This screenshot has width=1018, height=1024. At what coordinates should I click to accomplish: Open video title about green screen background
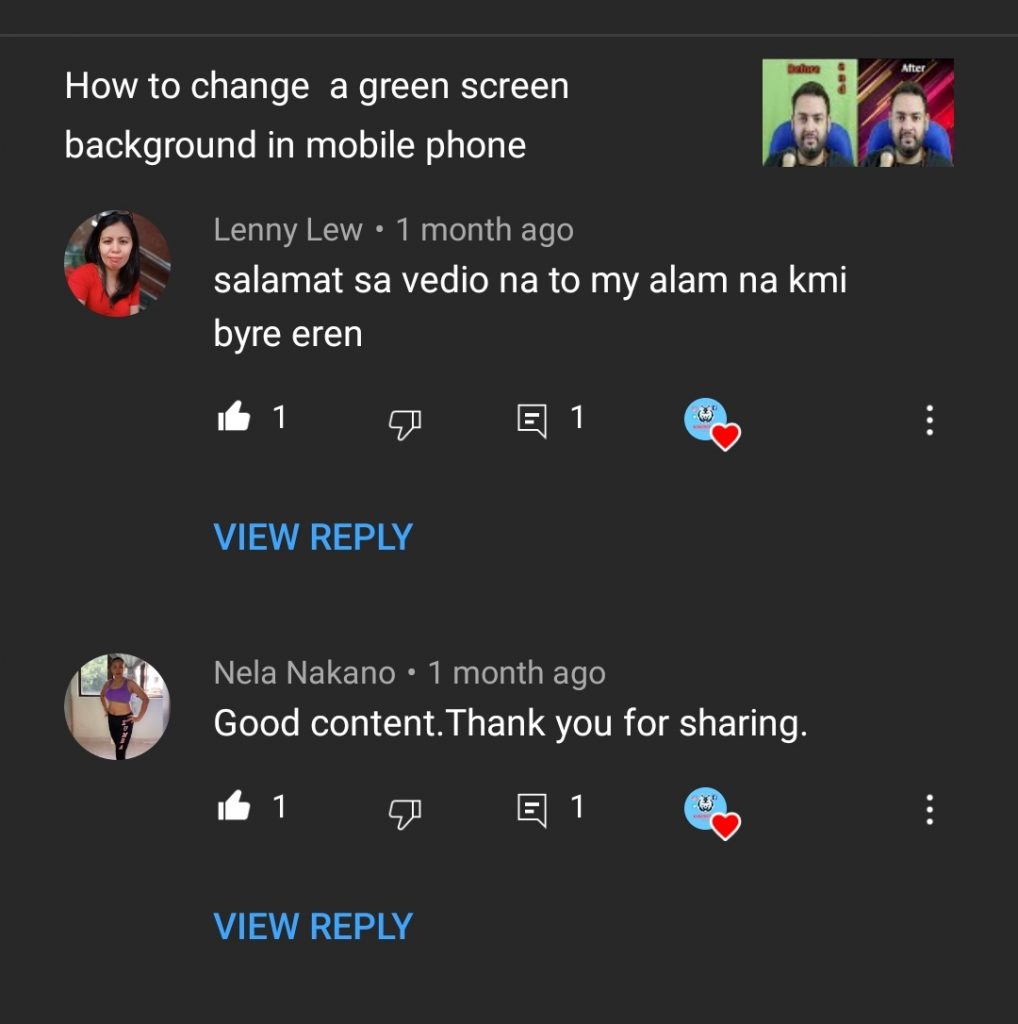(x=316, y=115)
